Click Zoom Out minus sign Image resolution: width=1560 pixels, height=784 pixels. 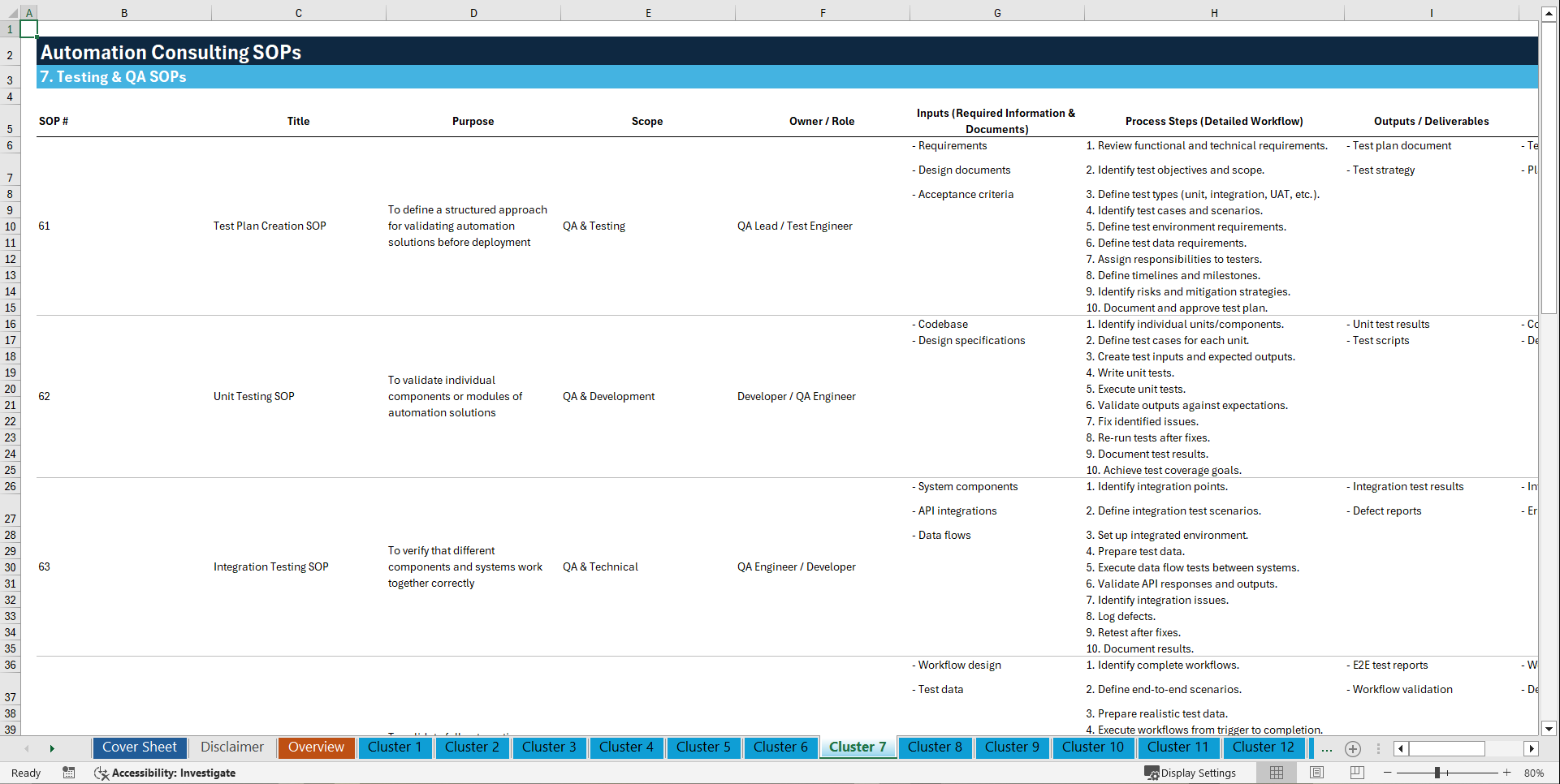coord(1388,773)
